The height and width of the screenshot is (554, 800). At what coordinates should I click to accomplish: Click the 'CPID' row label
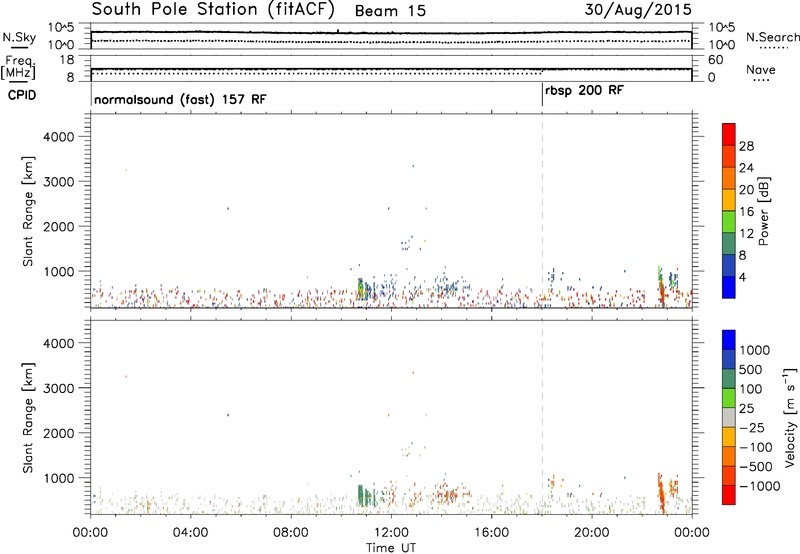point(22,95)
